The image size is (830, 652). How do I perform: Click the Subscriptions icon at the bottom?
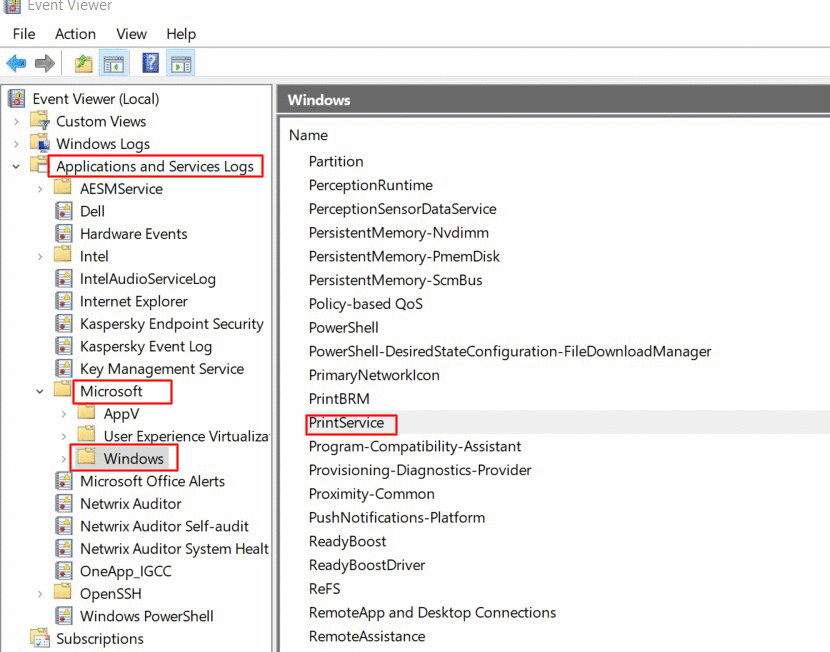40,637
